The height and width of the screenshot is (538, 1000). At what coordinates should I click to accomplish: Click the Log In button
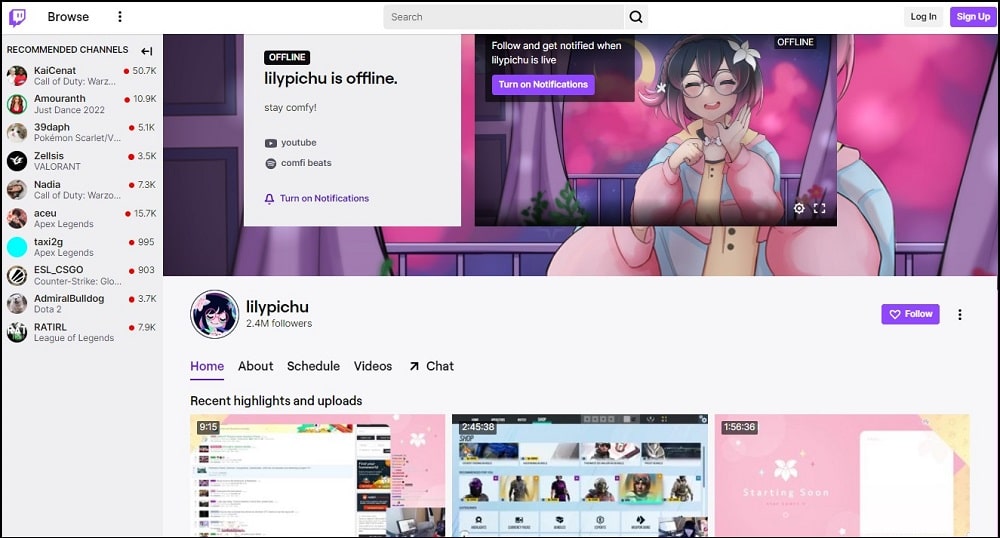(923, 17)
